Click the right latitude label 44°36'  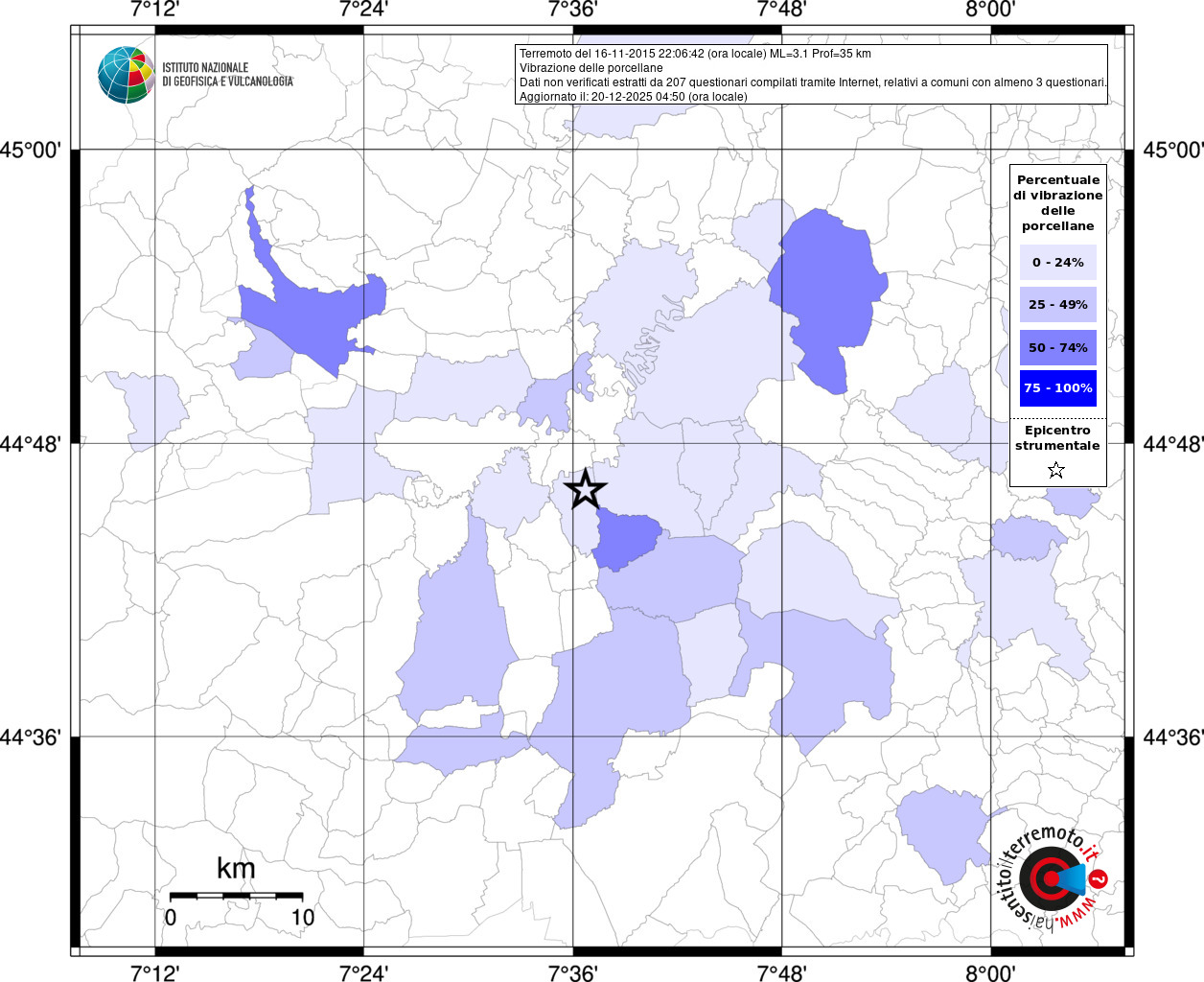click(1173, 737)
